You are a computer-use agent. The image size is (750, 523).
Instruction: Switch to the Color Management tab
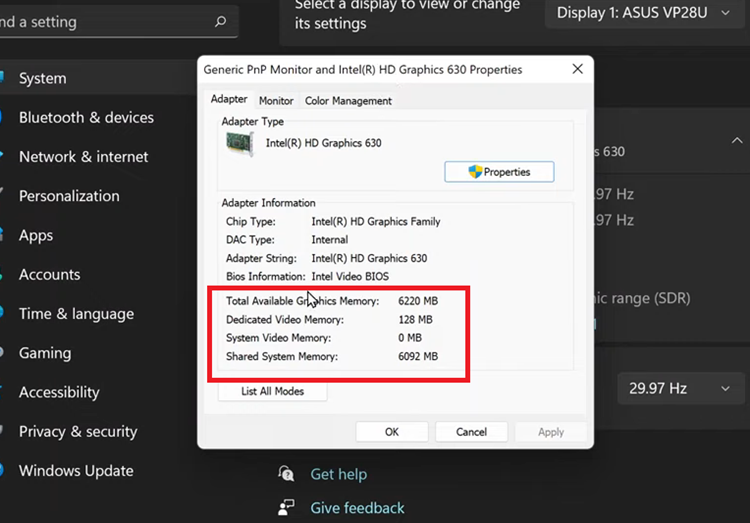(x=348, y=100)
